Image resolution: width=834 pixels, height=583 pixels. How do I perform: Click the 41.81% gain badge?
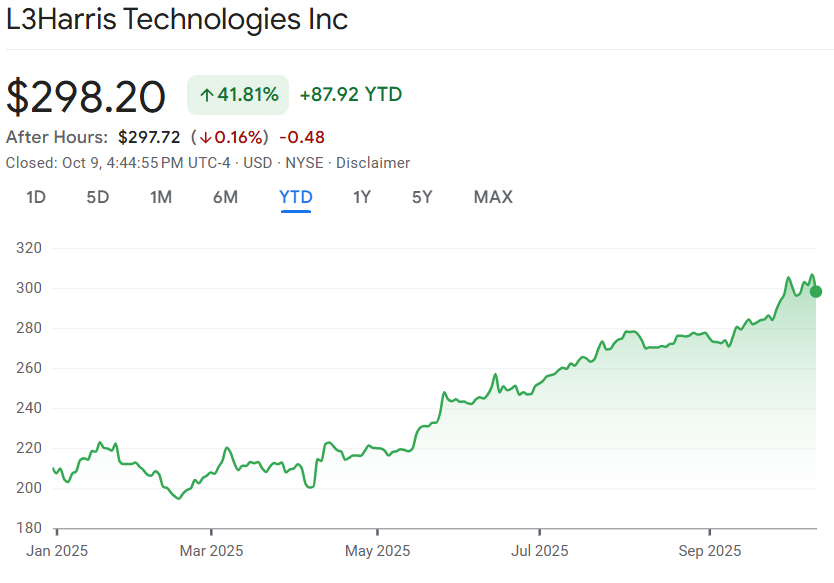point(238,95)
